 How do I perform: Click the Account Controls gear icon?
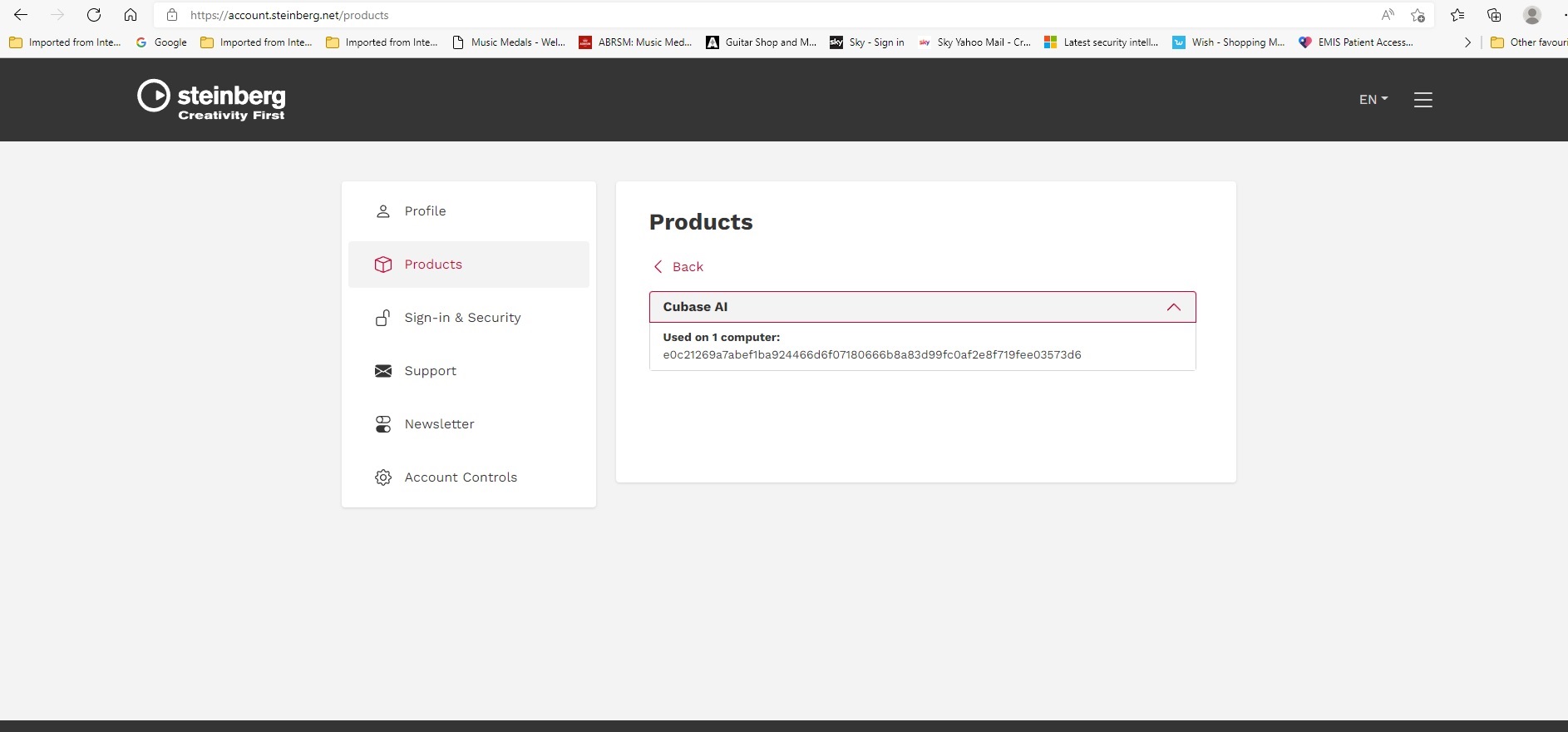(383, 477)
